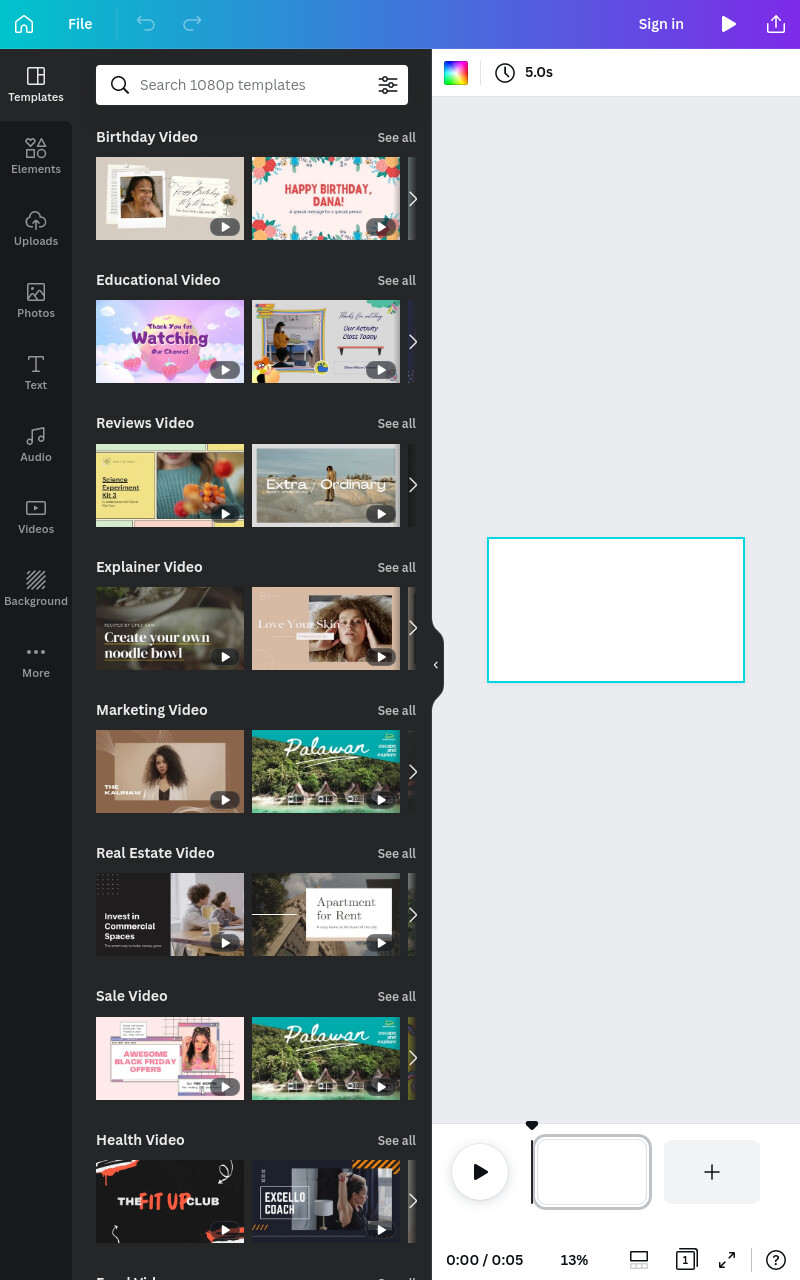
Task: Open the help question mark icon
Action: pyautogui.click(x=776, y=1260)
